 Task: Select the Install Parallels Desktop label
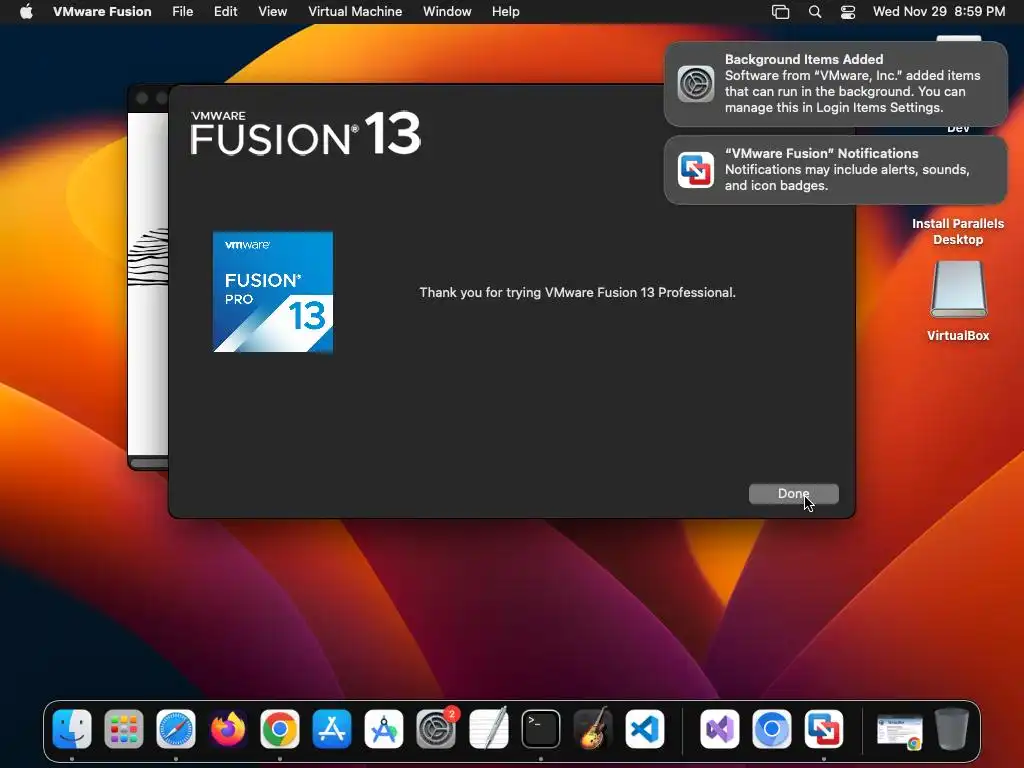[958, 231]
